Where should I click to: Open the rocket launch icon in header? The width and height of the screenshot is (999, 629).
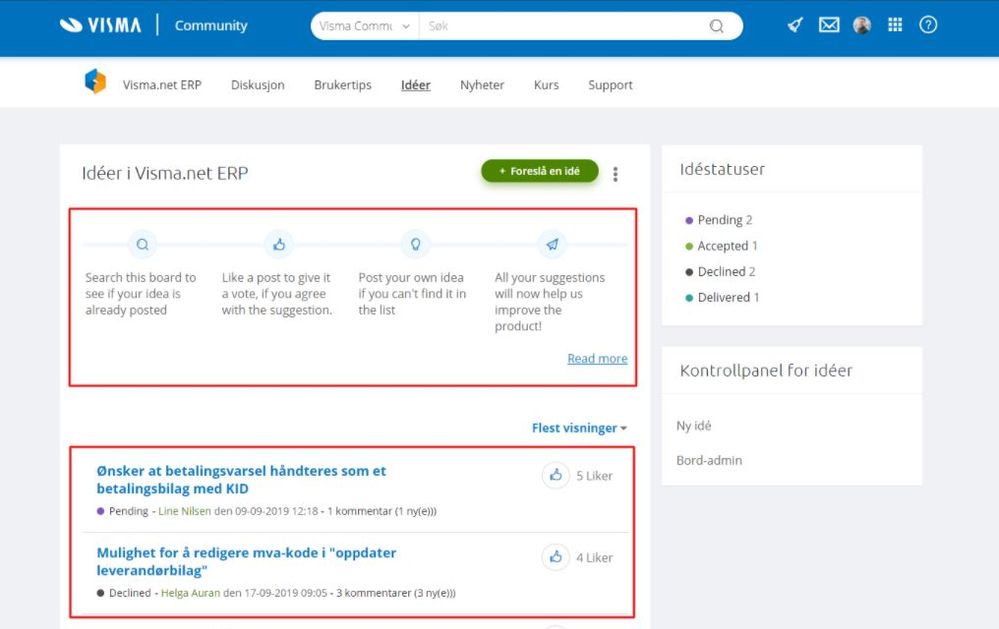click(795, 26)
